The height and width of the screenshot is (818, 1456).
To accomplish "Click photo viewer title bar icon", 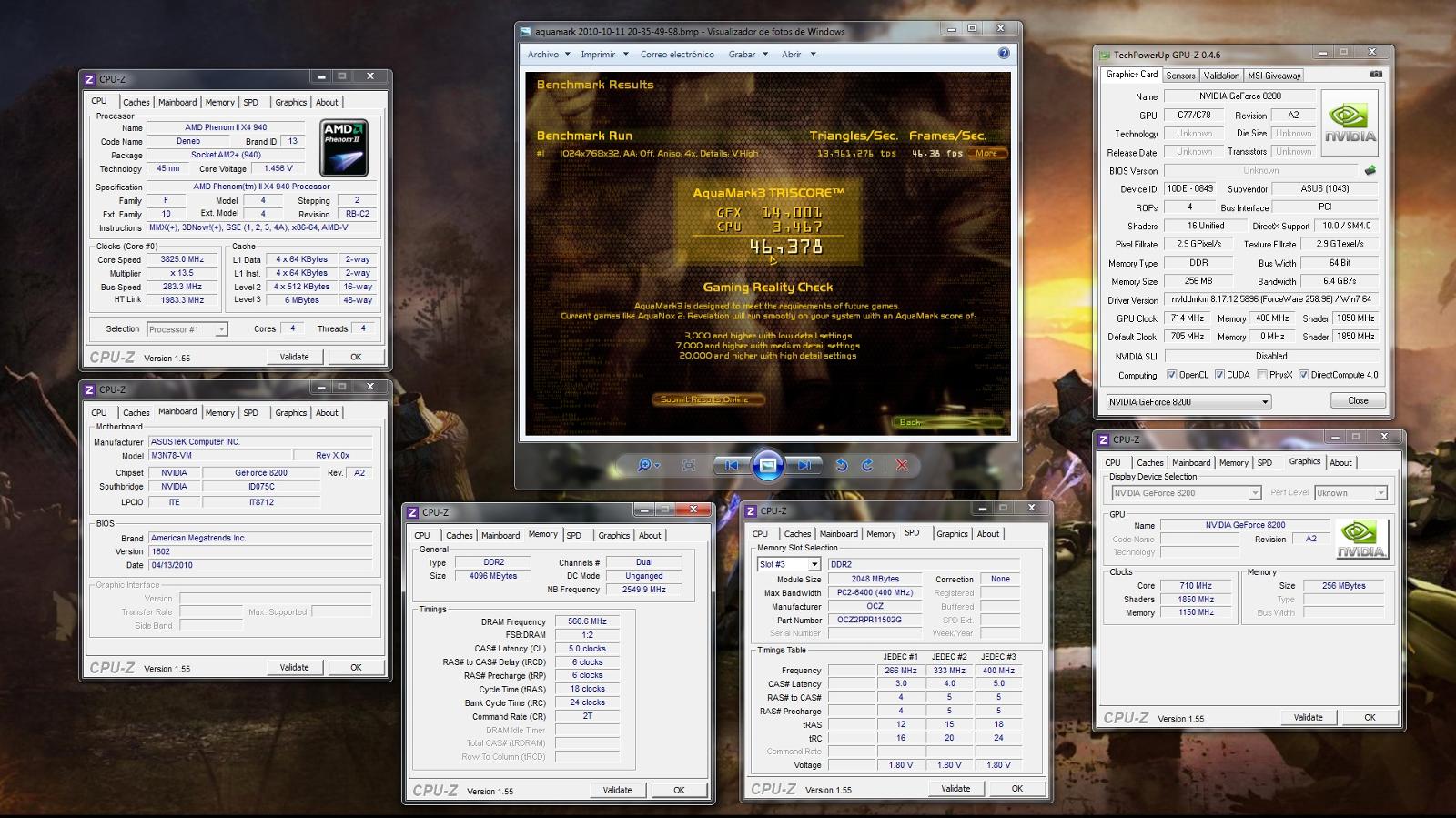I will coord(526,32).
